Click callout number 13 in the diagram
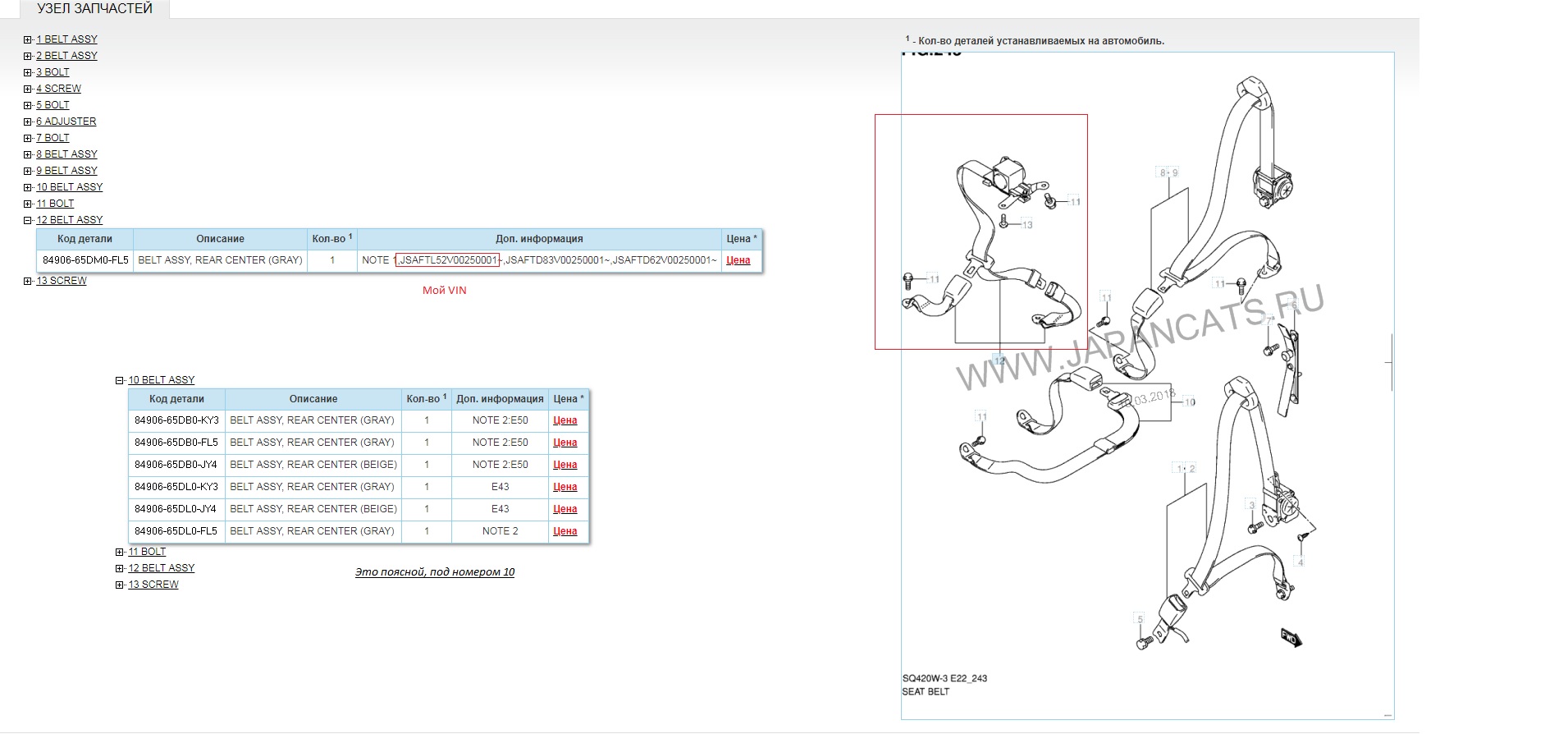This screenshot has width=1568, height=734. [x=1026, y=225]
